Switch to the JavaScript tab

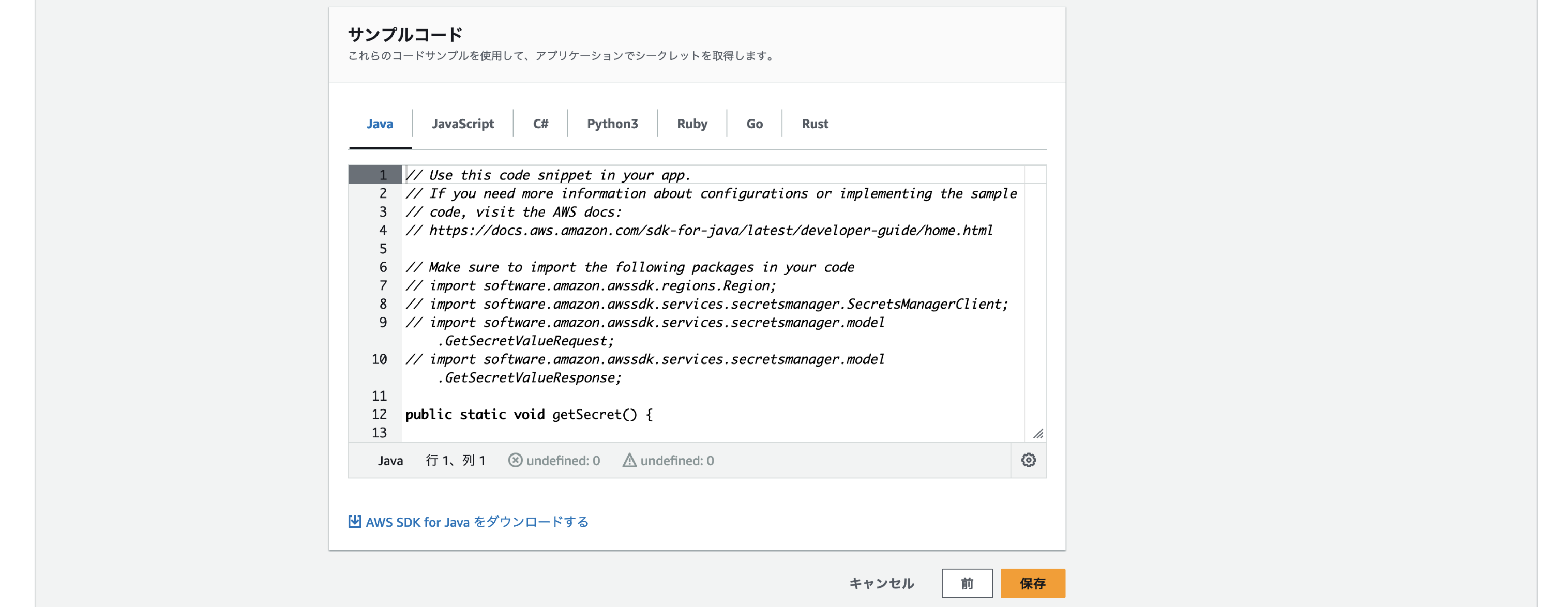463,124
